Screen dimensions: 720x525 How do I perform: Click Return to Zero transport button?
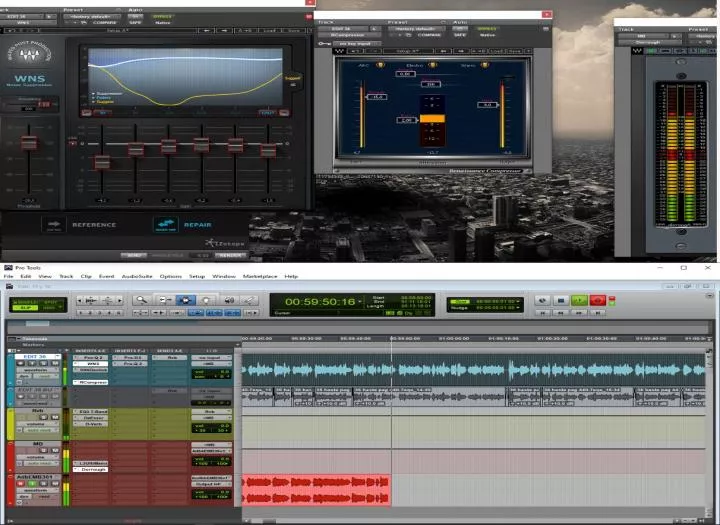coord(543,313)
